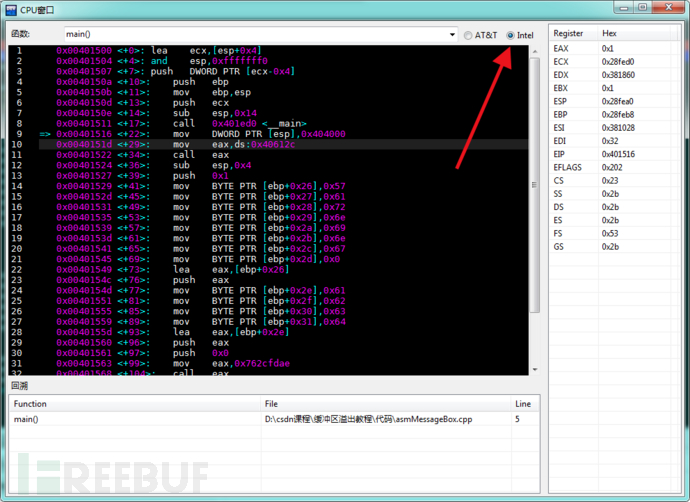Viewport: 690px width, 502px height.
Task: Click current line mov DWORD PTR [esp],0x404000
Action: point(284,134)
